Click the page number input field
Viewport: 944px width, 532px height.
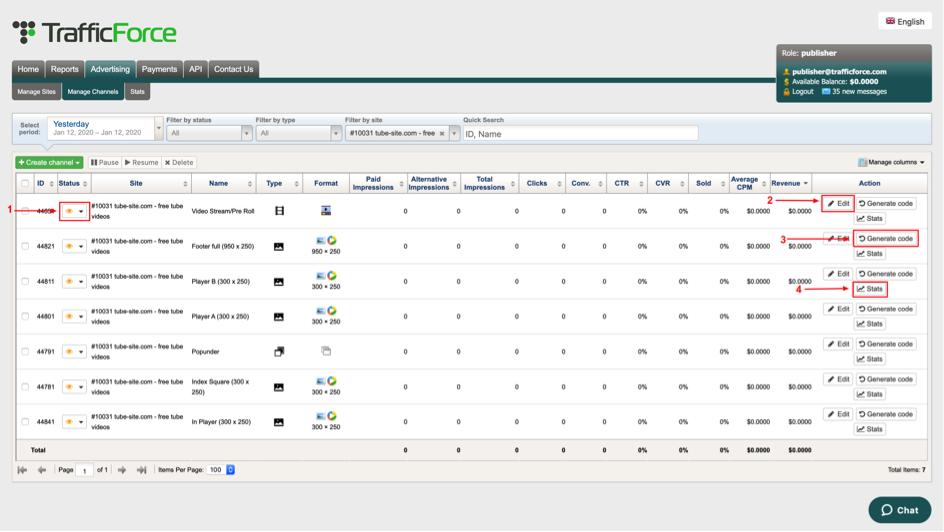pyautogui.click(x=84, y=471)
